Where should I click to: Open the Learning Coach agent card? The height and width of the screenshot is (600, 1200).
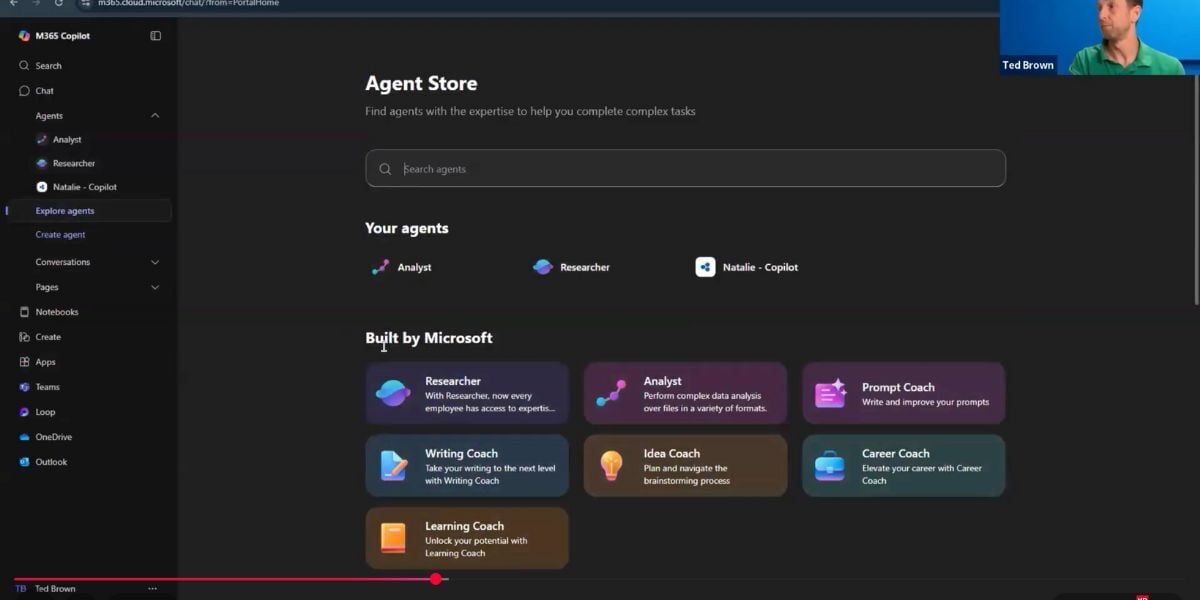(467, 538)
